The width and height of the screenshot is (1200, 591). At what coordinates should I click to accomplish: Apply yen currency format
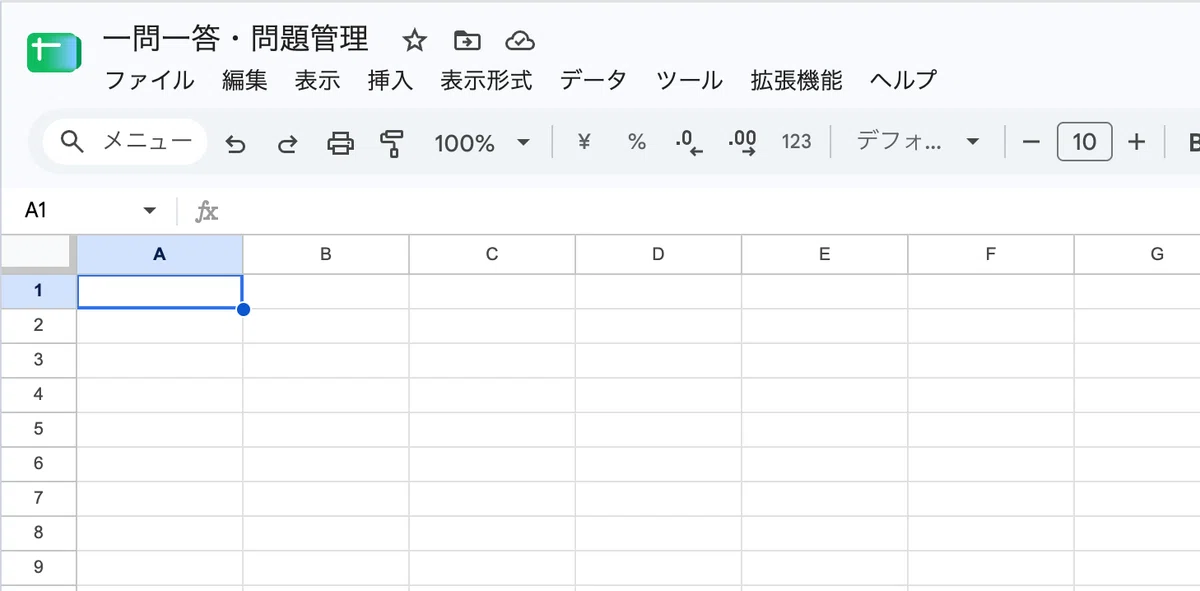pos(584,142)
